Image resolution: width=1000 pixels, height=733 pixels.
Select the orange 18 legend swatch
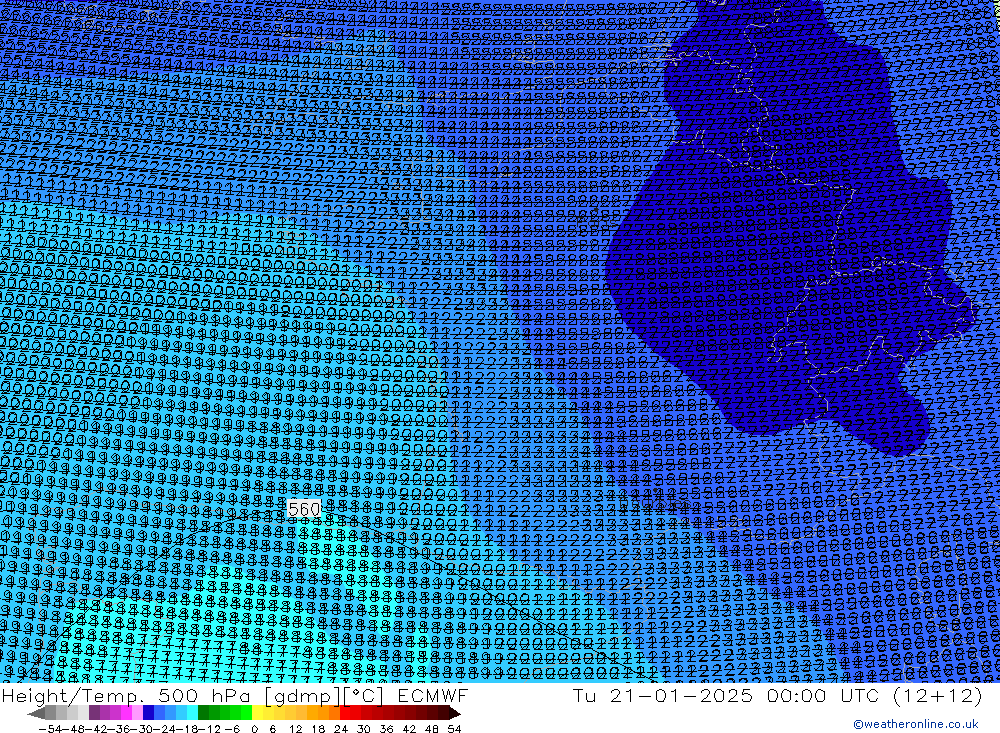pyautogui.click(x=323, y=713)
